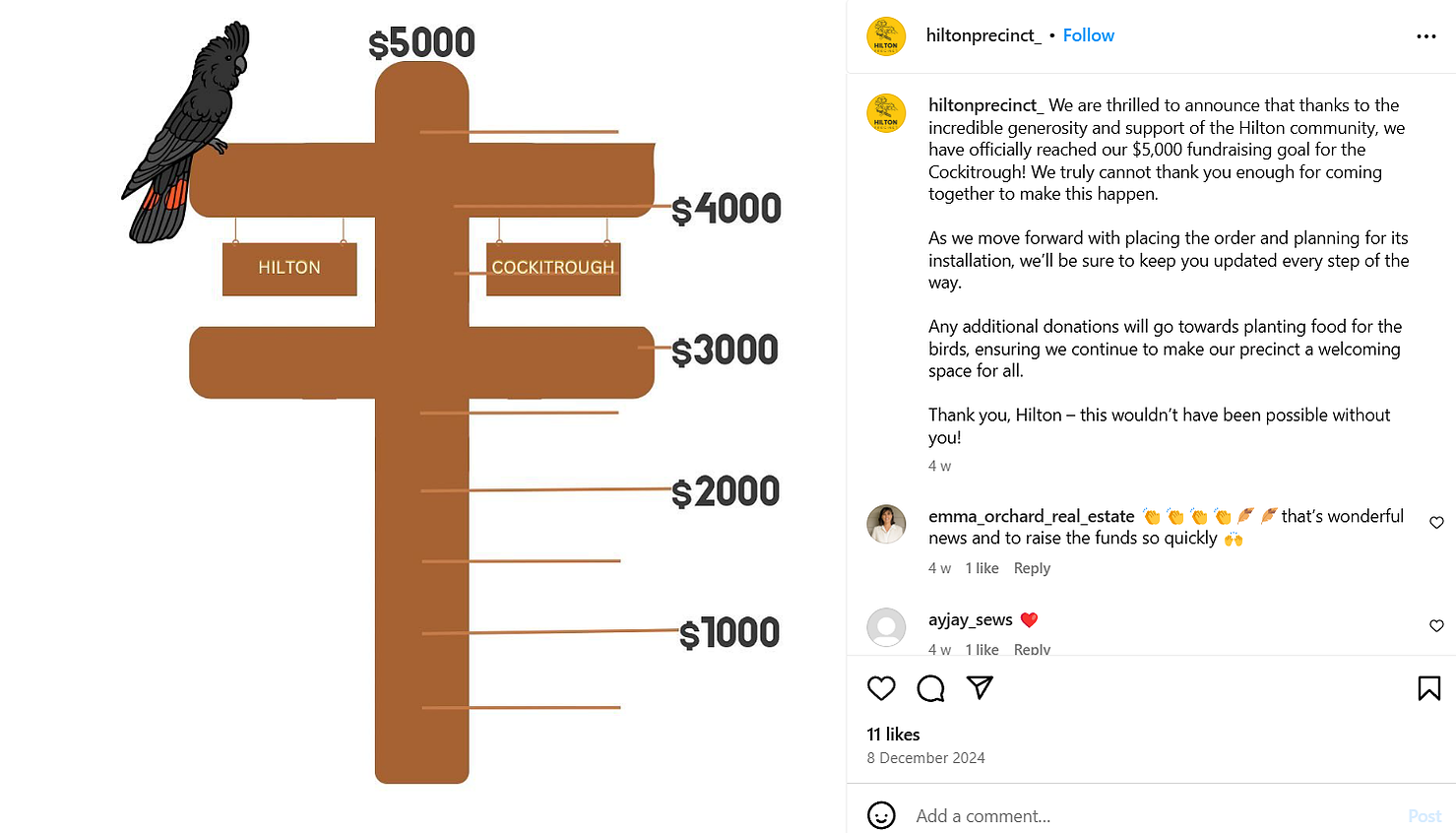Click the 8 December 2024 date

tap(925, 758)
